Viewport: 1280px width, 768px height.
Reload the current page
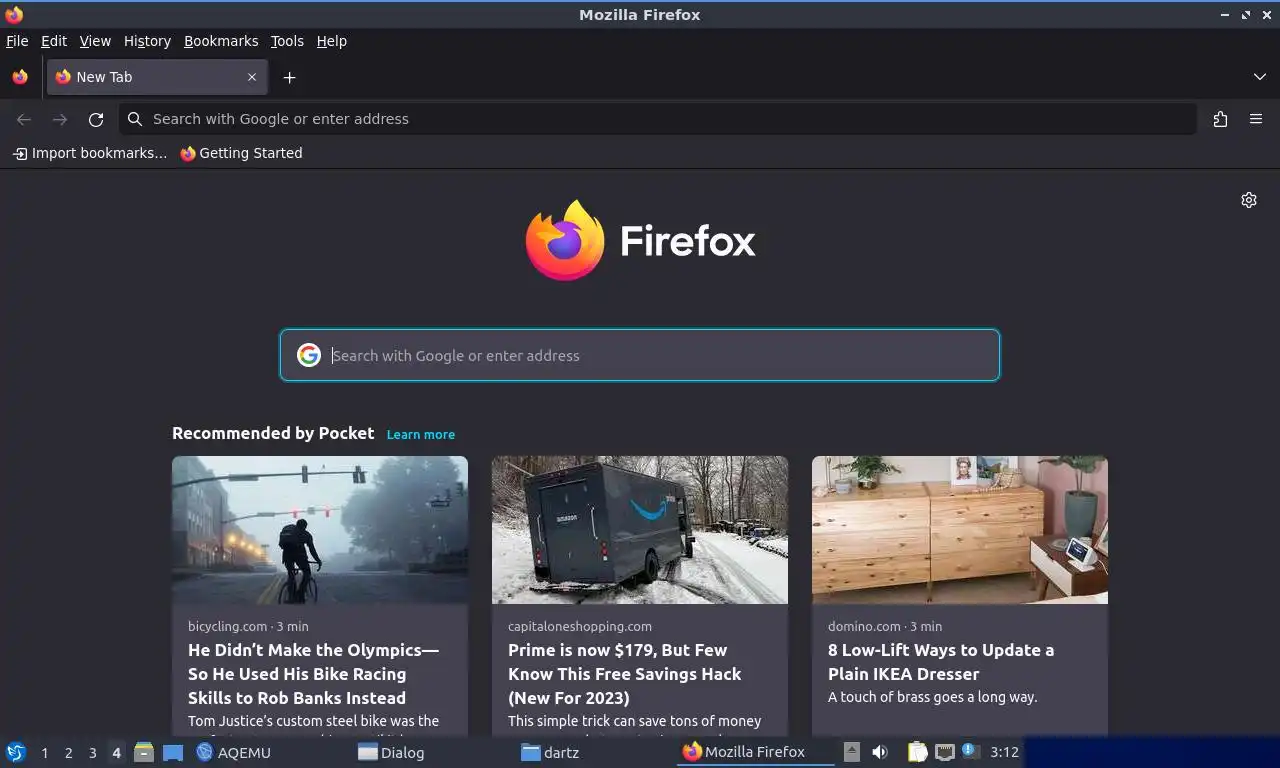96,119
